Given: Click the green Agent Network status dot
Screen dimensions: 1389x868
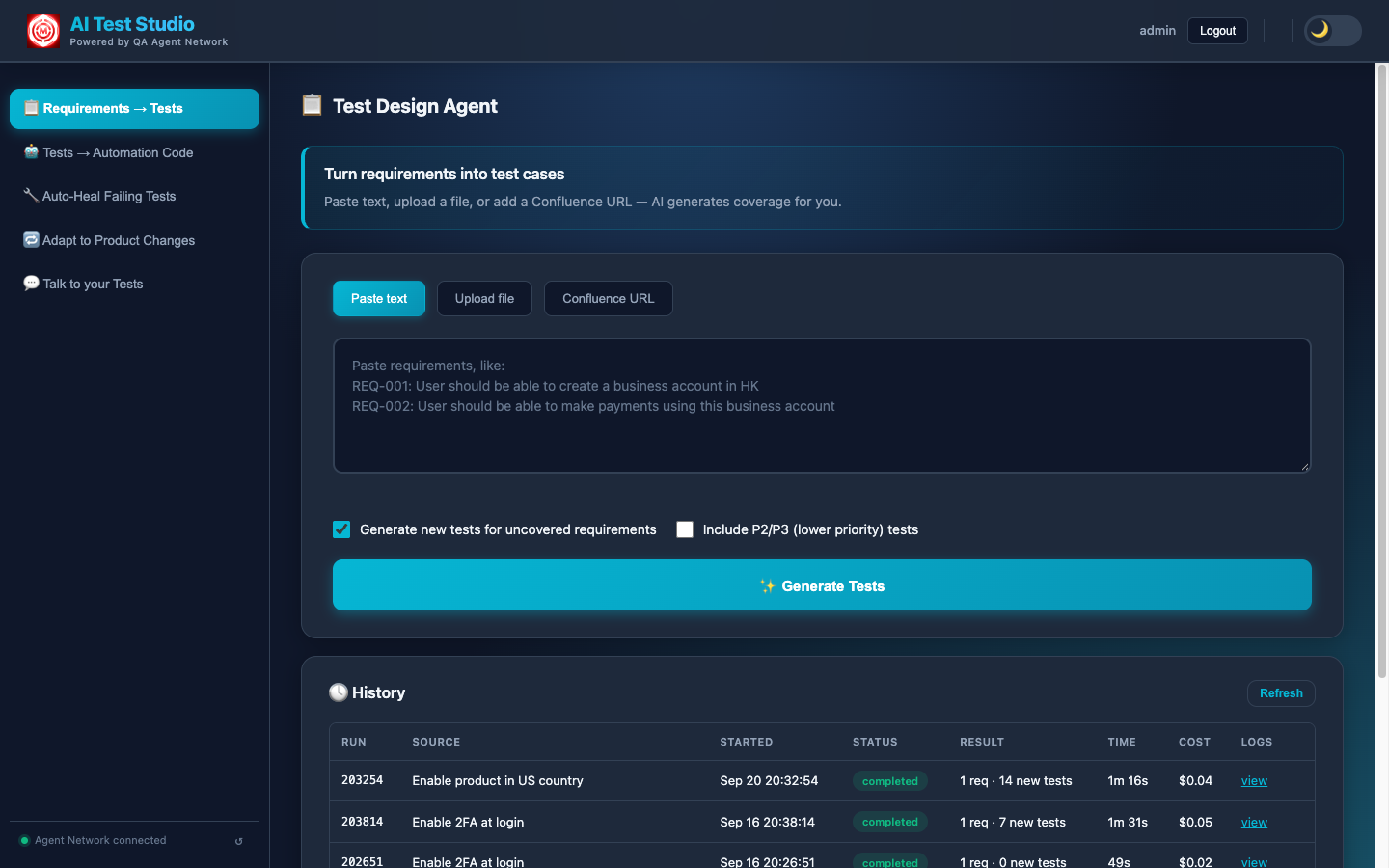Looking at the screenshot, I should tap(25, 841).
